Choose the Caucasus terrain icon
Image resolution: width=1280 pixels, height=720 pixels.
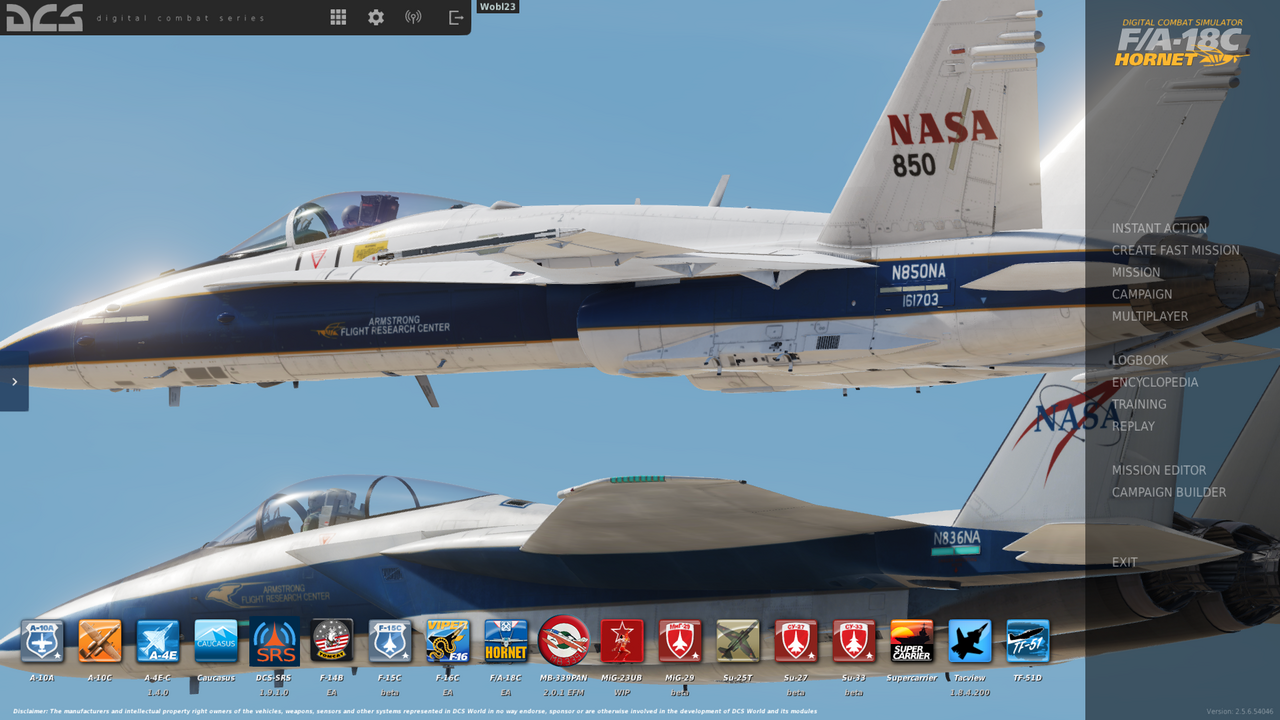tap(216, 641)
